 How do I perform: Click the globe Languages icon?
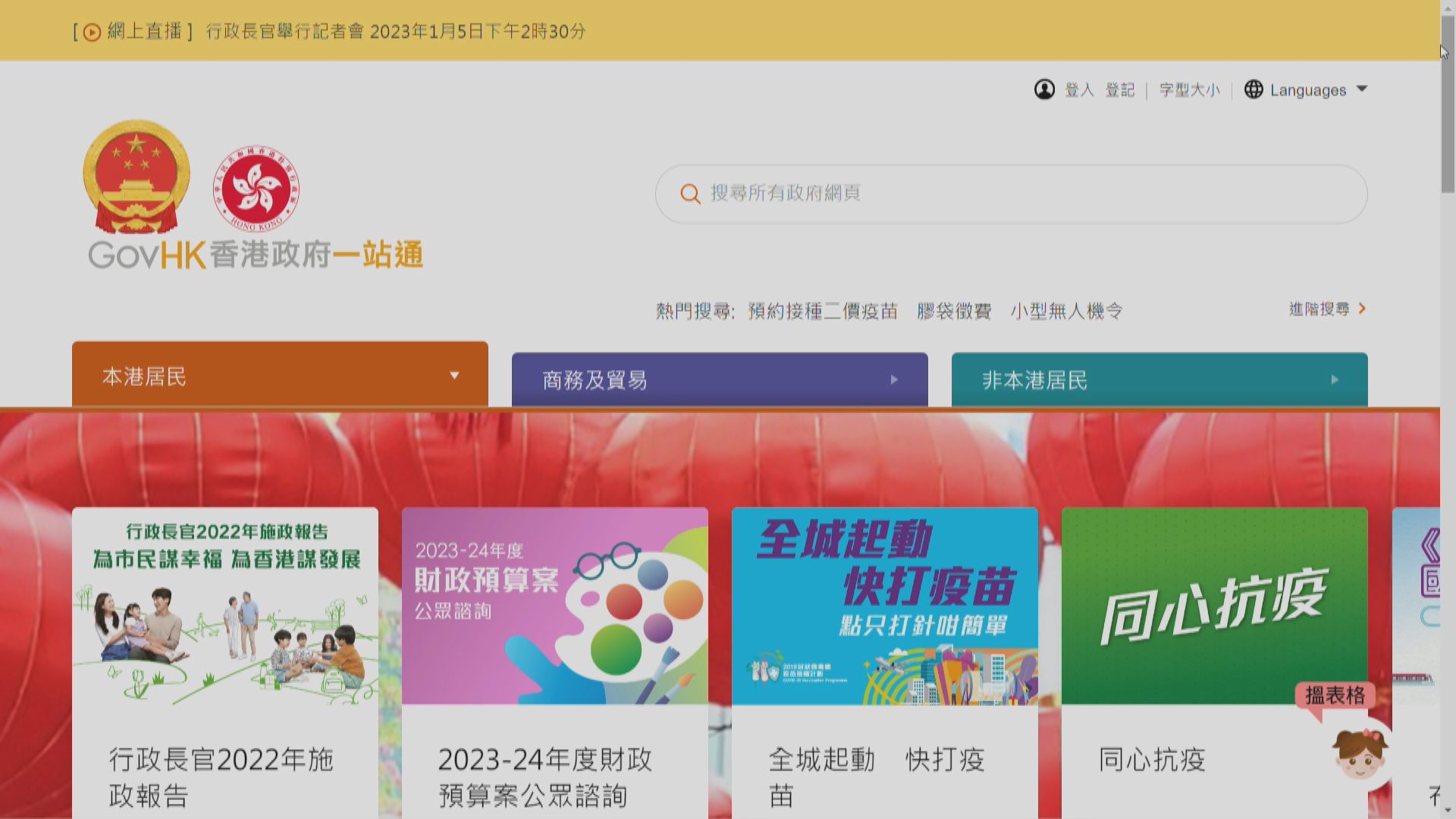(x=1254, y=89)
